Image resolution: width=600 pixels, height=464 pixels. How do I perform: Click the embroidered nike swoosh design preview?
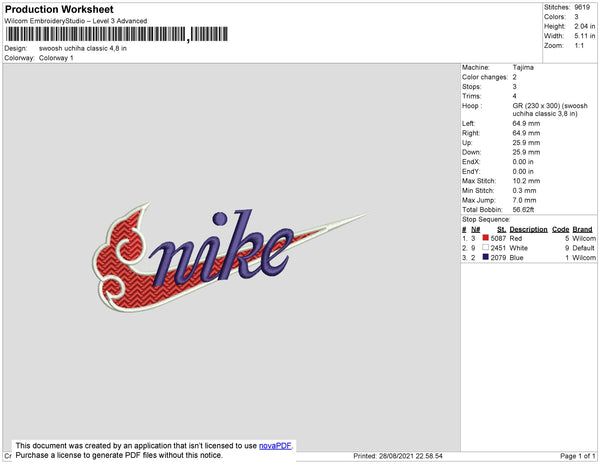coord(230,257)
